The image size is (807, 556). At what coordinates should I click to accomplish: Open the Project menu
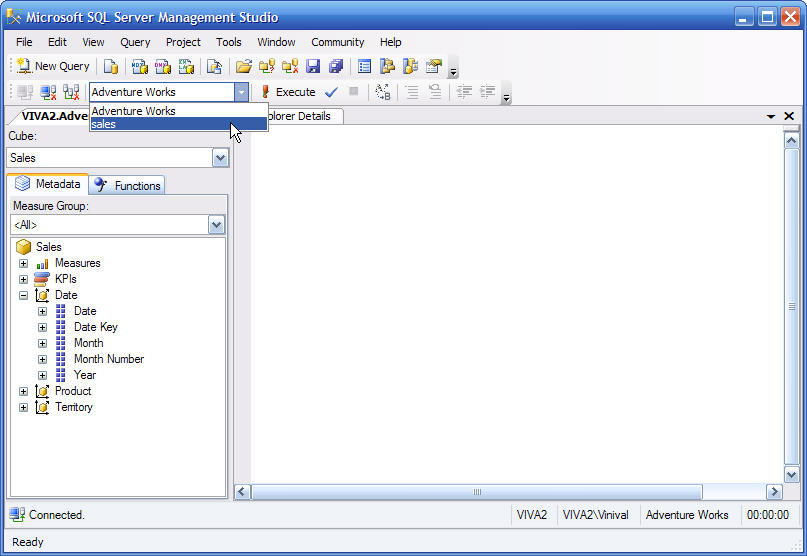[183, 42]
